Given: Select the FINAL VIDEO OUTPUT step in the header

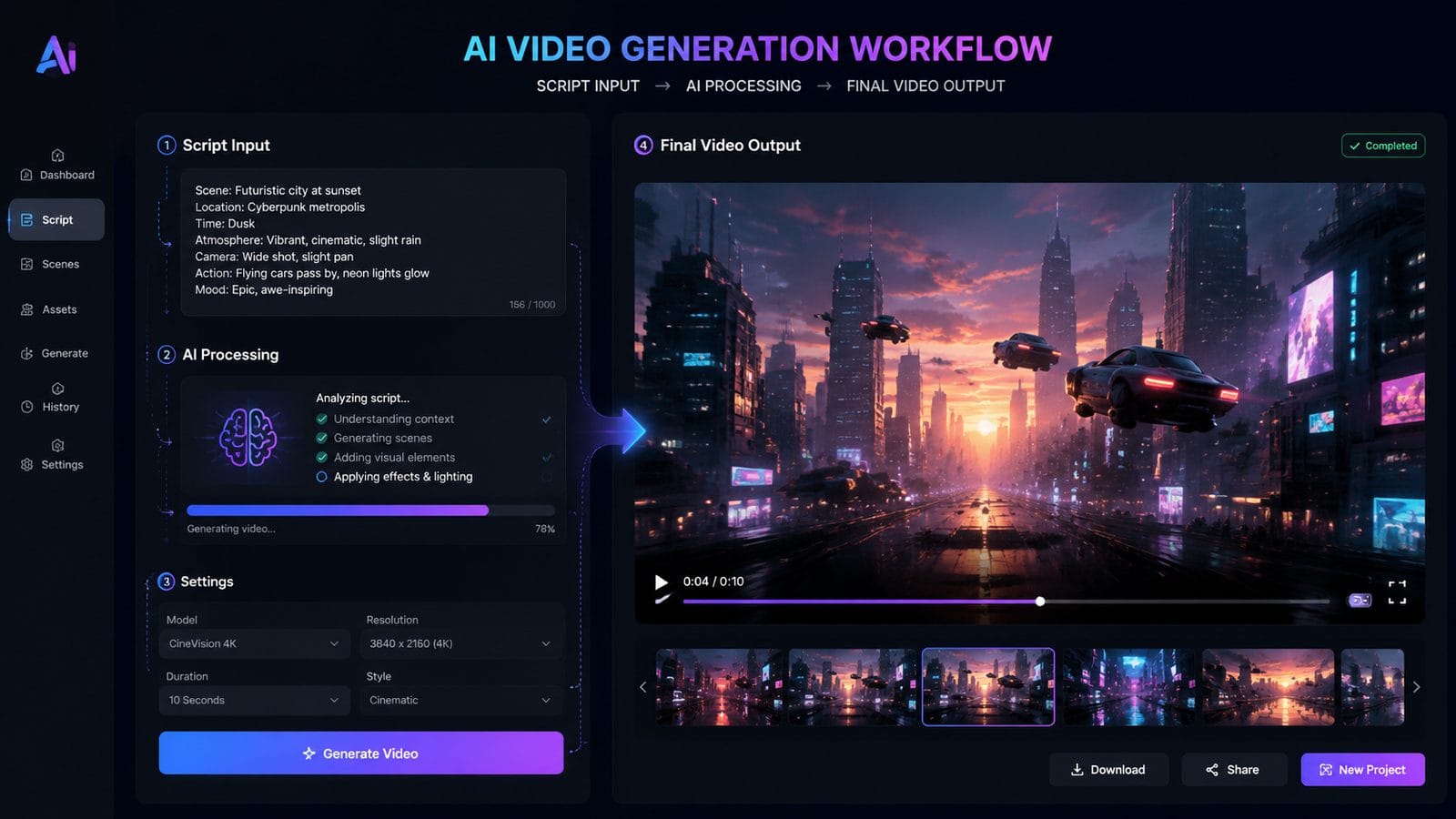Looking at the screenshot, I should (925, 86).
